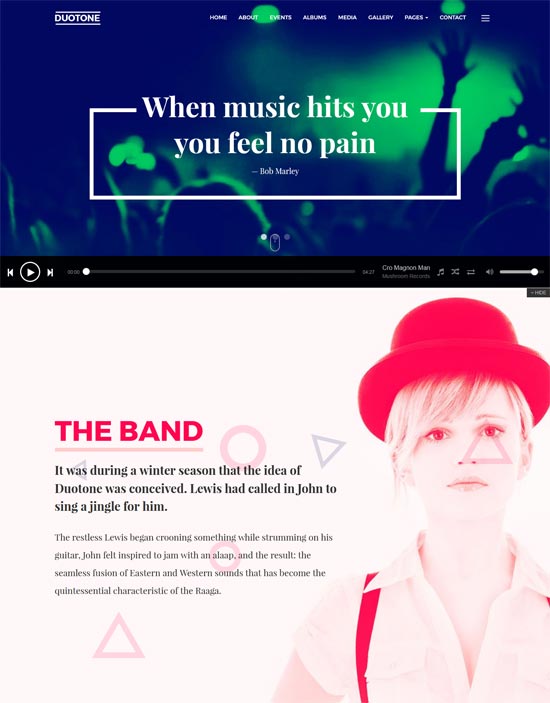Select the first slider dot

pyautogui.click(x=264, y=237)
